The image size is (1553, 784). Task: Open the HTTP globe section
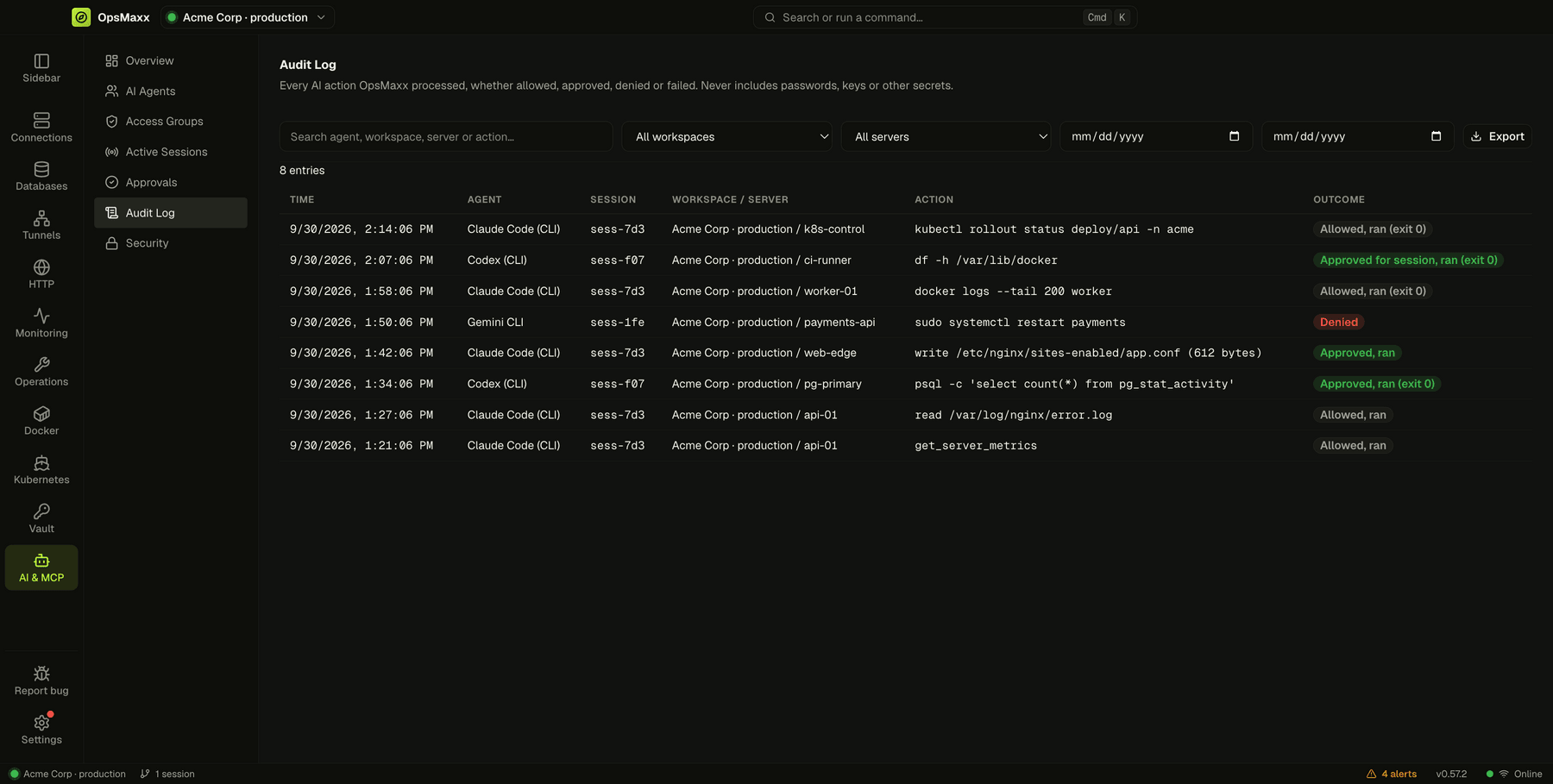(x=41, y=274)
